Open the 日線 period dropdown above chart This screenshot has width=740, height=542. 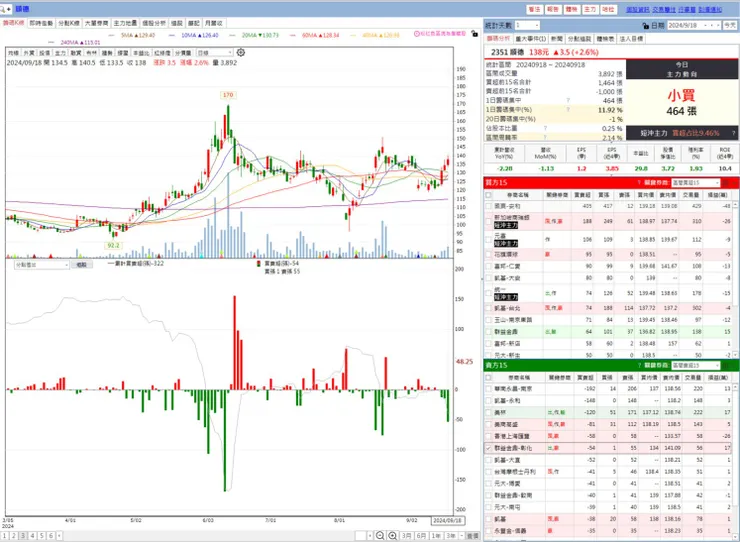click(x=215, y=52)
